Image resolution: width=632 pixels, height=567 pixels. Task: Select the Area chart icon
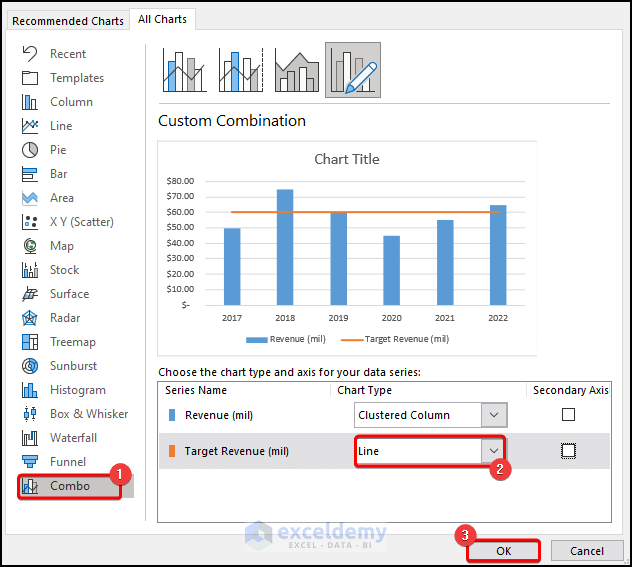point(30,198)
